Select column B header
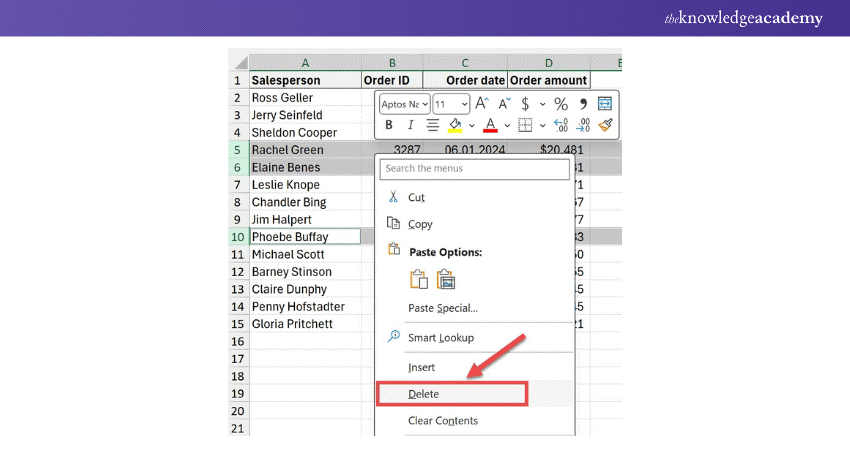Screen dimensions: 850x450 point(392,63)
